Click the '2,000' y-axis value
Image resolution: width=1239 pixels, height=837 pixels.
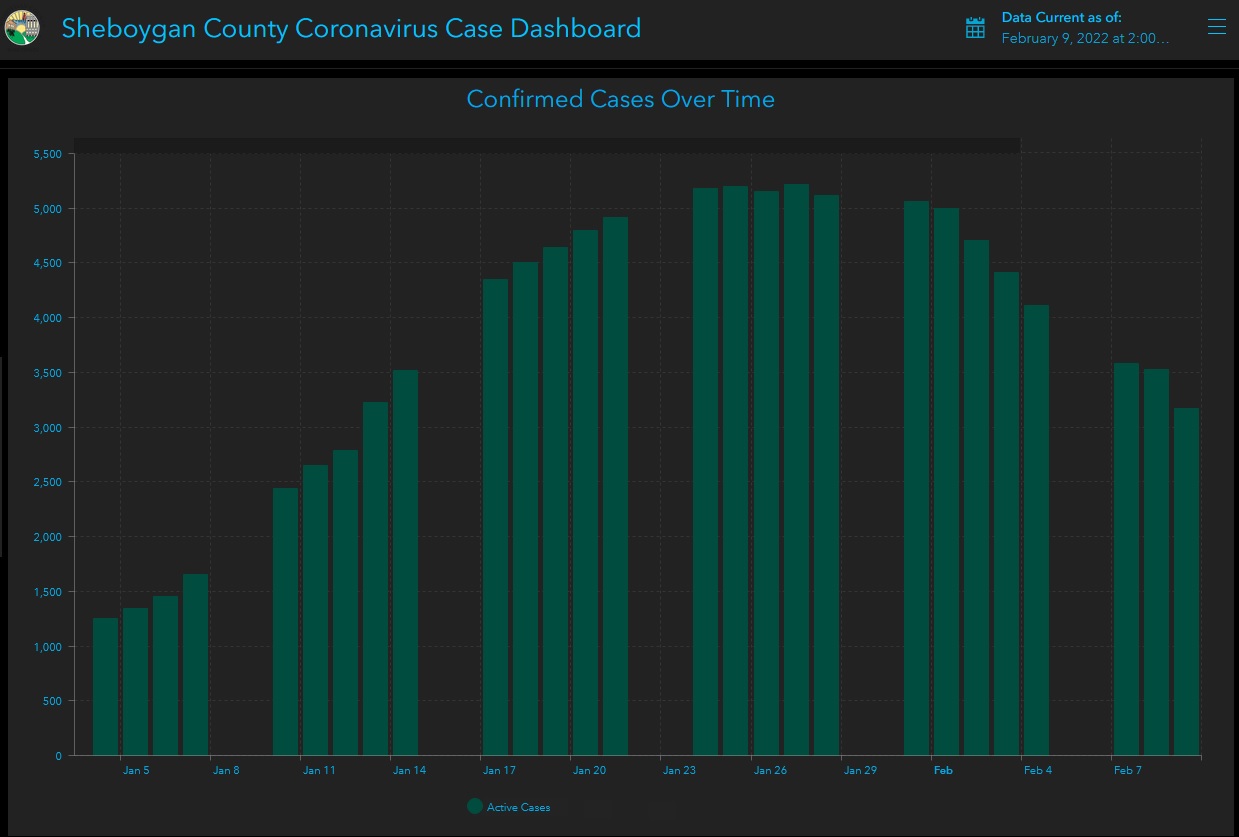click(x=48, y=537)
